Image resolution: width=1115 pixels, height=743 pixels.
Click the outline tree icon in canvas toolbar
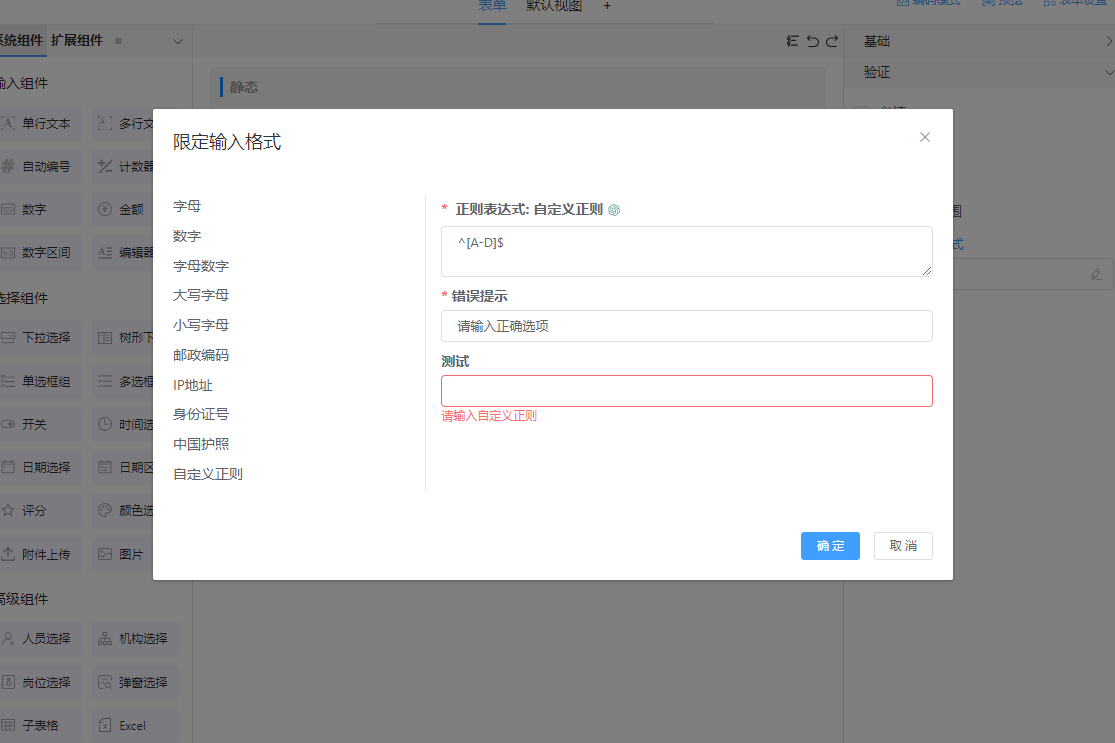pos(793,41)
